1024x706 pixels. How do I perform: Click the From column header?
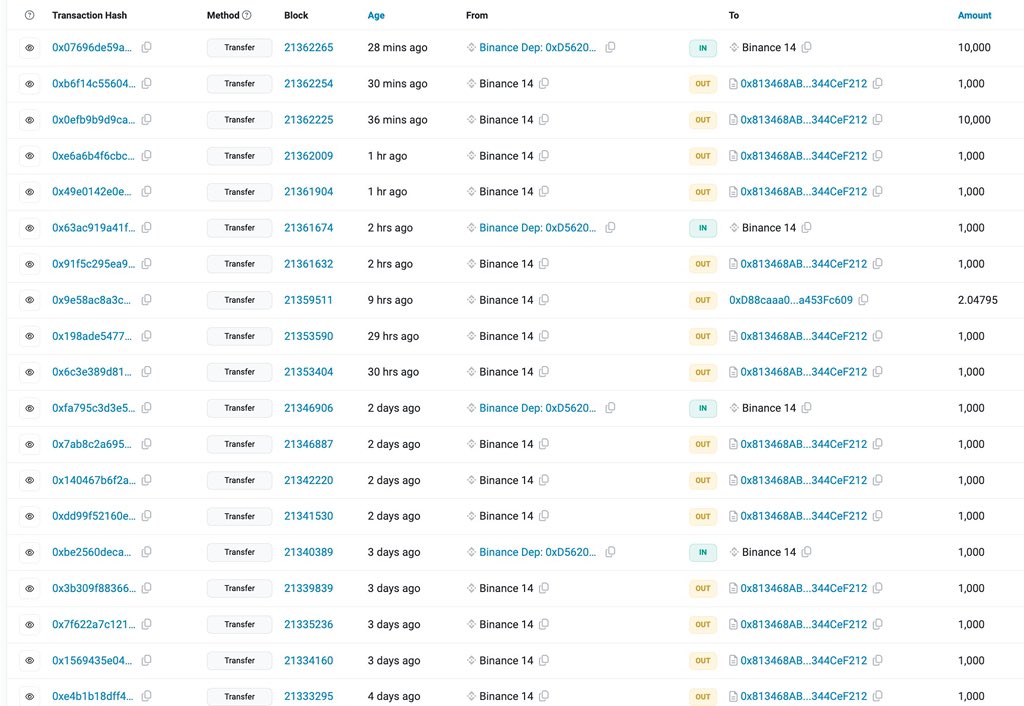pos(477,15)
